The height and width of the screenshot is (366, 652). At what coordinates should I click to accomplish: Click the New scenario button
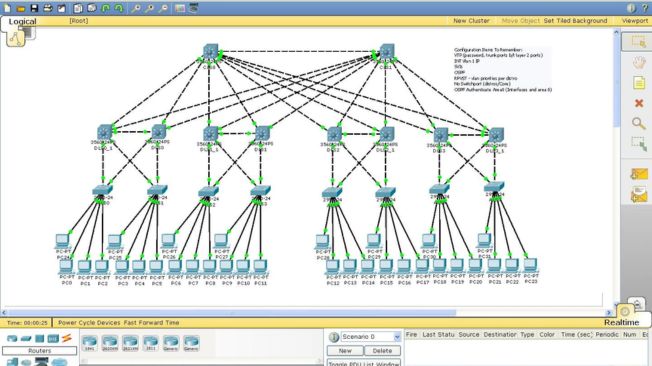pyautogui.click(x=345, y=351)
